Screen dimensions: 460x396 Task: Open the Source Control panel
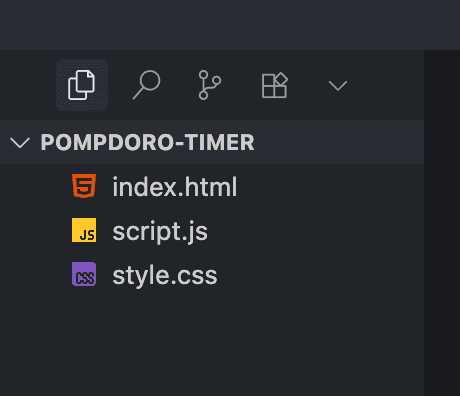210,85
